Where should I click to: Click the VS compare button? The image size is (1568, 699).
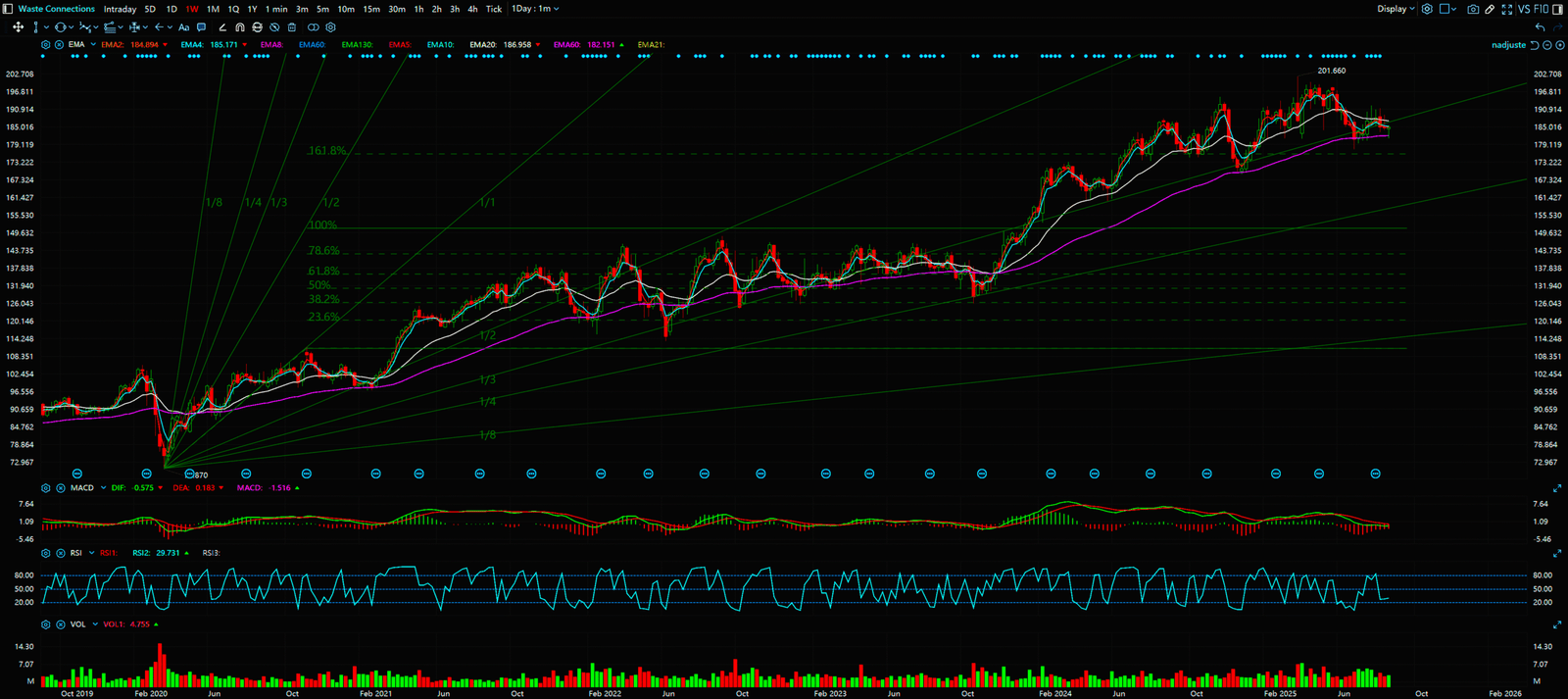1524,9
